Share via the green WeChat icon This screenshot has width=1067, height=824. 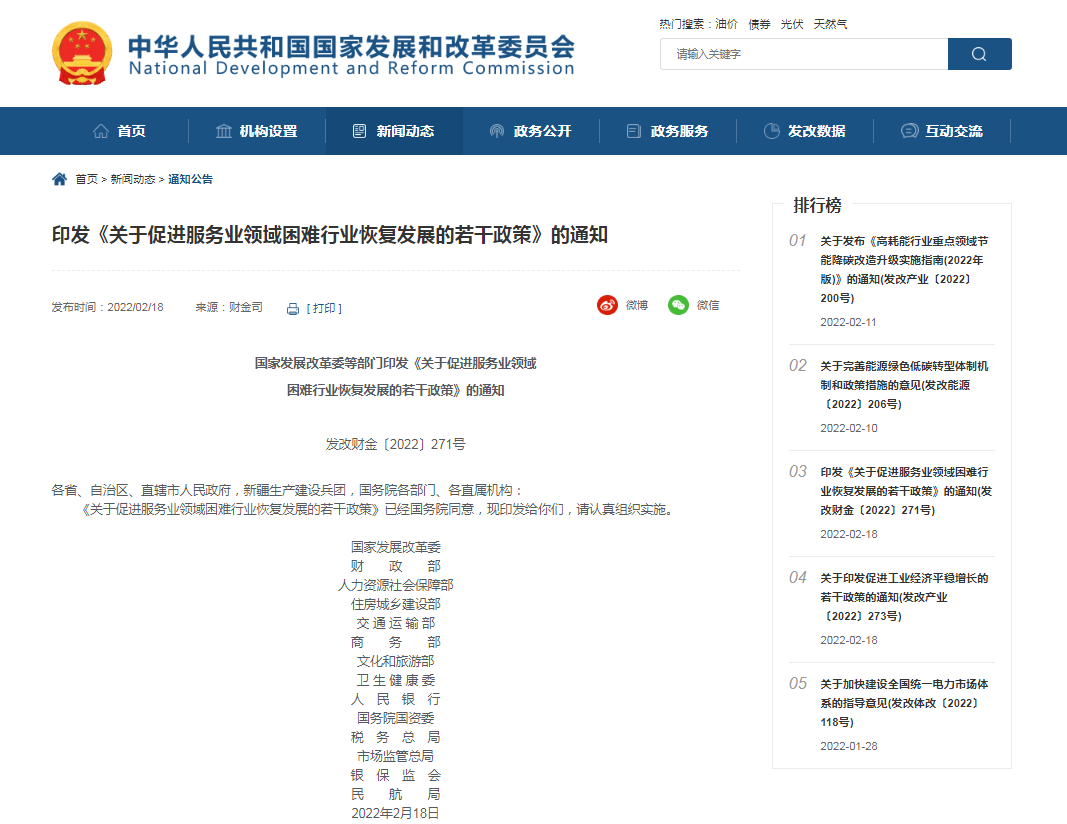point(678,305)
